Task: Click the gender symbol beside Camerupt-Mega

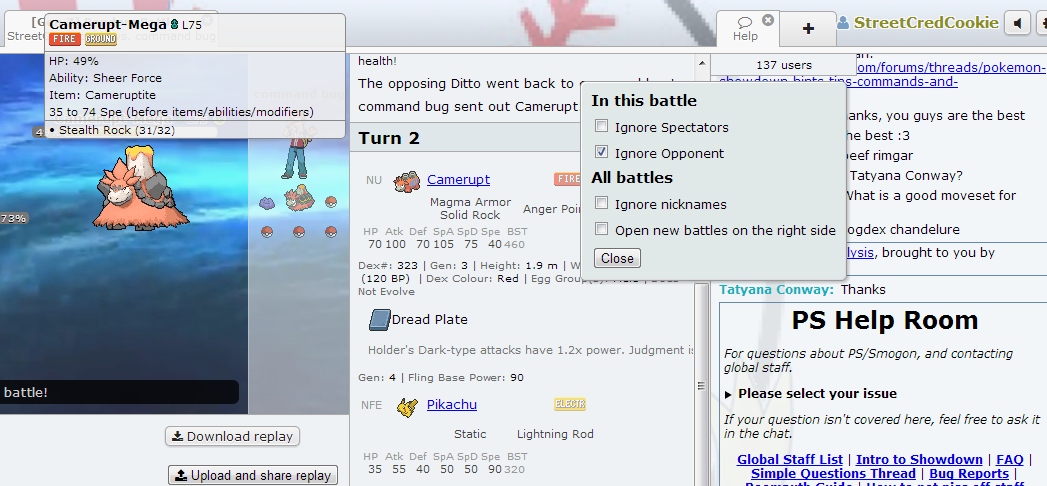Action: 174,25
